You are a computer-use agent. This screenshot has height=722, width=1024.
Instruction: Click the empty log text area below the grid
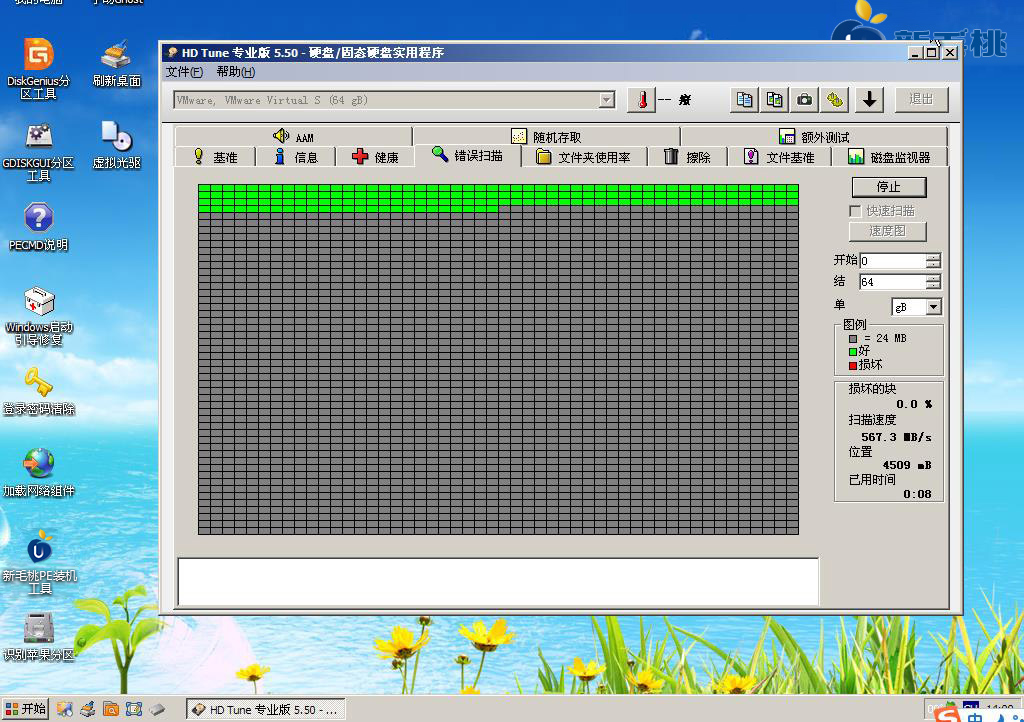[498, 582]
